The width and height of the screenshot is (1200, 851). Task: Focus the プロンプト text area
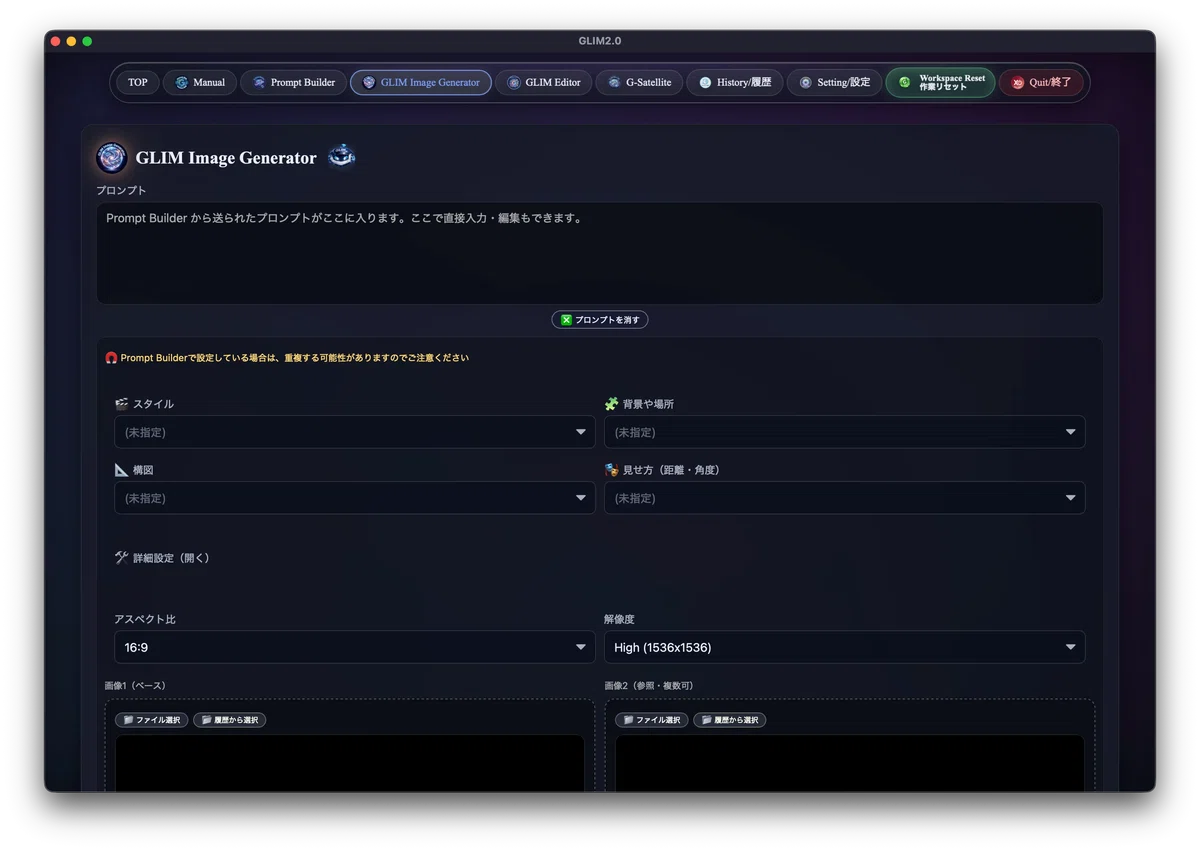coord(600,254)
